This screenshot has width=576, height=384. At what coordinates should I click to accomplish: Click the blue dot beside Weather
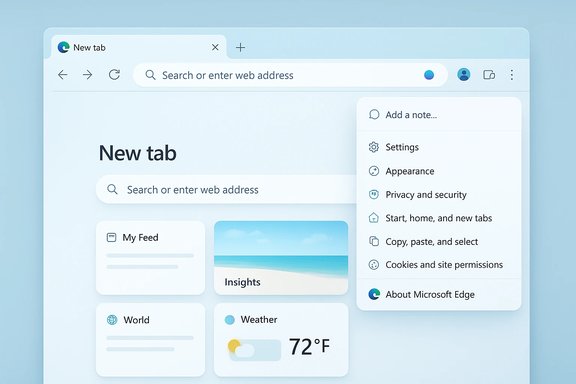tap(230, 320)
